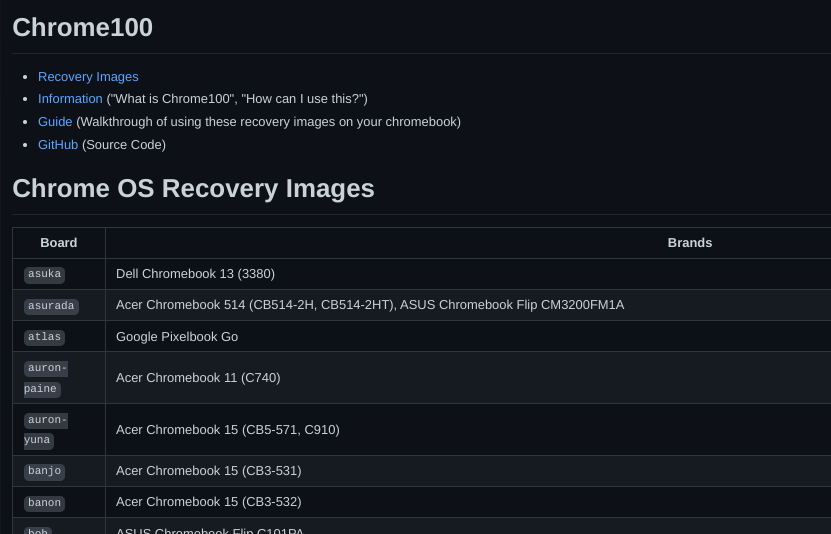Screen dimensions: 831x534
Task: Click the Google Pixelbook Go cell
Action: pyautogui.click(x=177, y=337)
